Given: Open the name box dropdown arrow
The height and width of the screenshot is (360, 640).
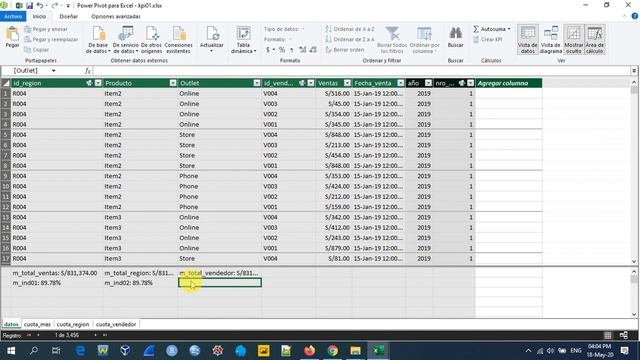Looking at the screenshot, I should click(x=53, y=71).
